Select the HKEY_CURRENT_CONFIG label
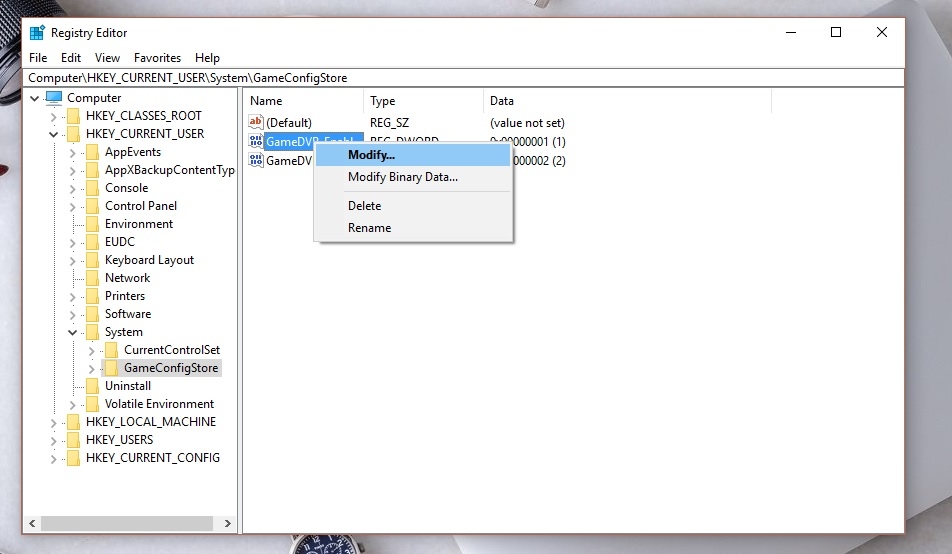 click(153, 458)
